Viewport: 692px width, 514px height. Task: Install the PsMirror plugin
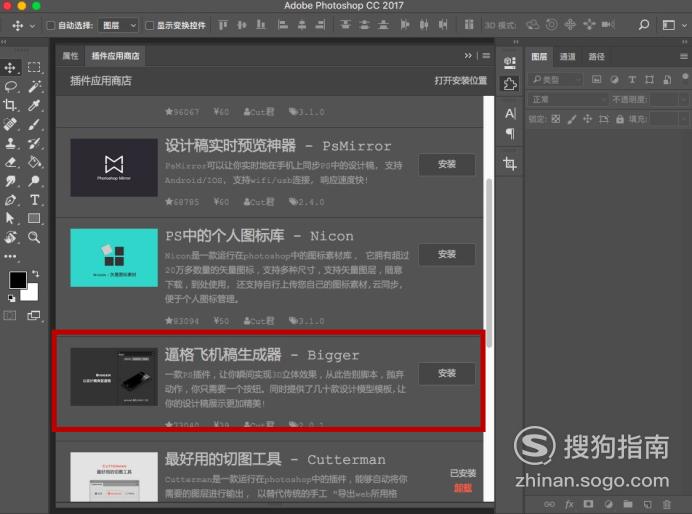(447, 165)
